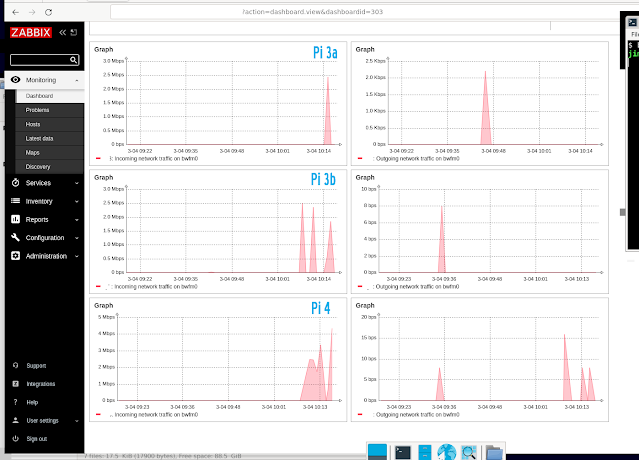Open the Integrations link
Image resolution: width=639 pixels, height=460 pixels.
pyautogui.click(x=41, y=384)
